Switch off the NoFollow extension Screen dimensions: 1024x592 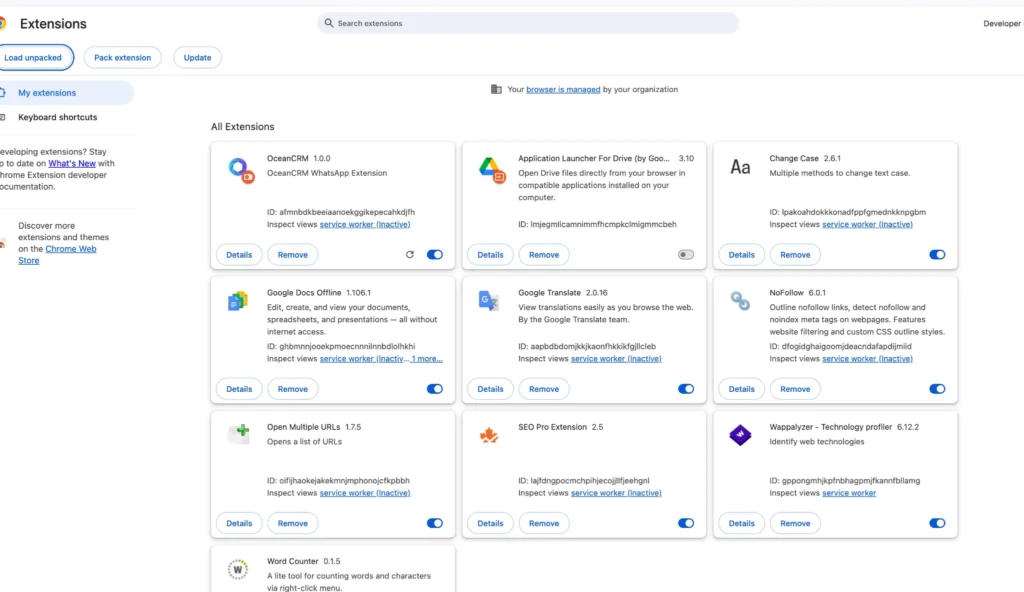point(937,389)
